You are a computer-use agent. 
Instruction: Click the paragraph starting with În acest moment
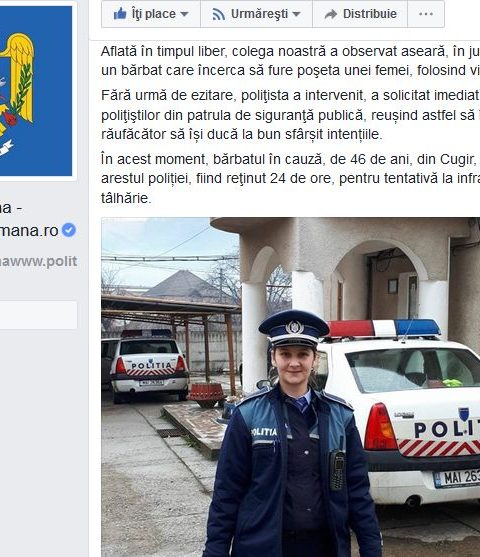pyautogui.click(x=291, y=178)
